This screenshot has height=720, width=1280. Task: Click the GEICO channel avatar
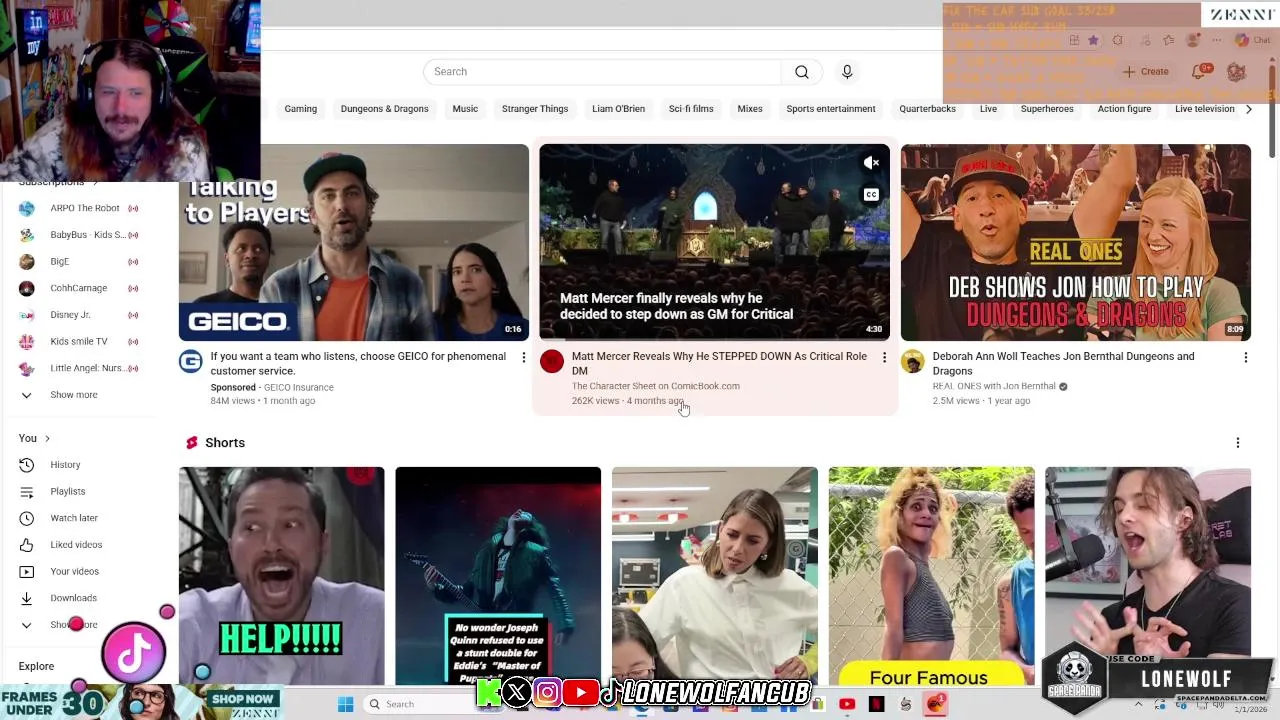(x=191, y=361)
